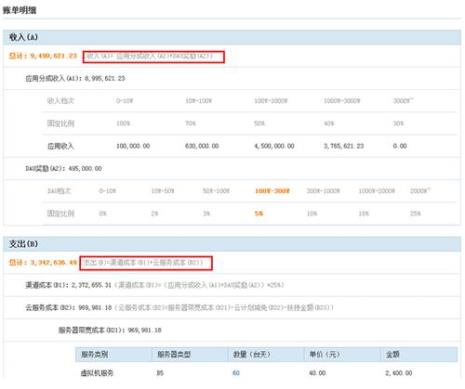Viewport: 465px width, 389px height.
Task: Click the 账单明细 page heading
Action: click(20, 10)
